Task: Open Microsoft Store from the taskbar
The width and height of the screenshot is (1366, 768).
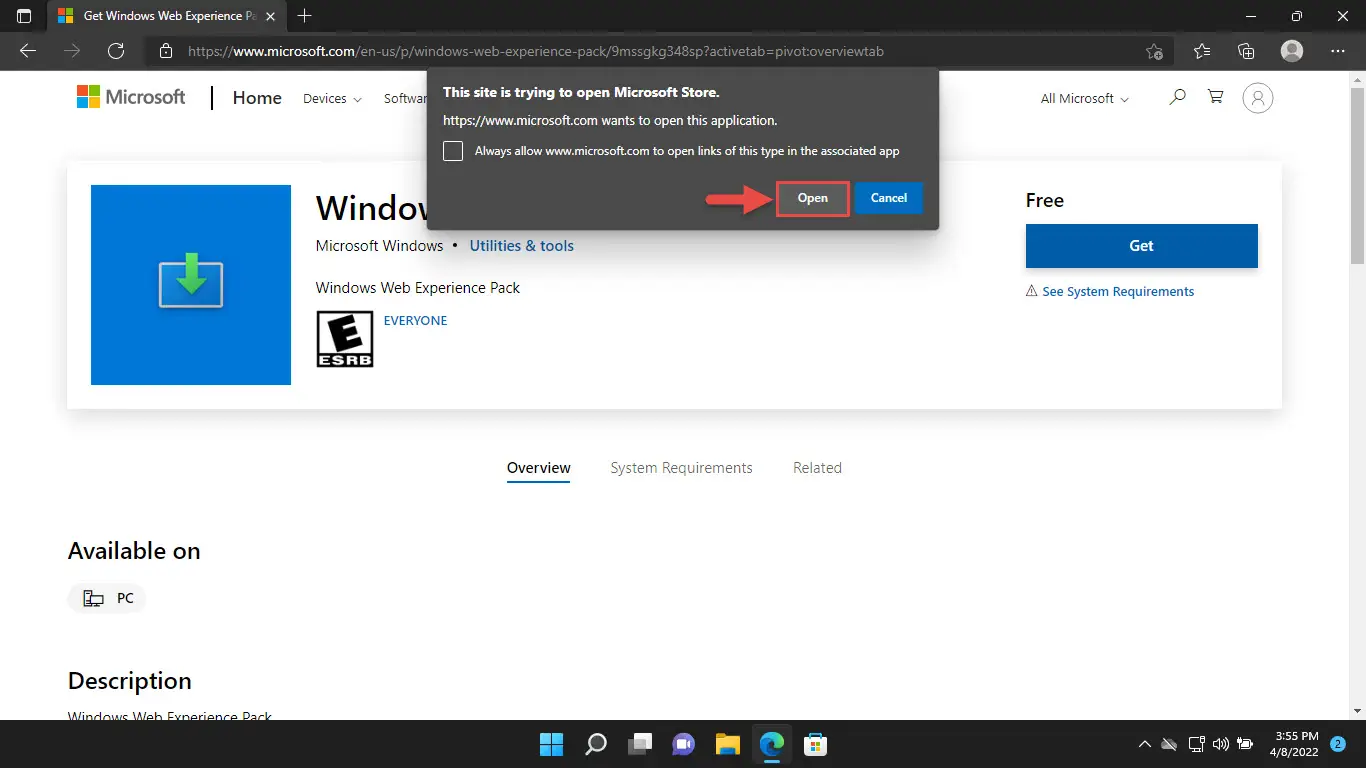Action: point(816,744)
